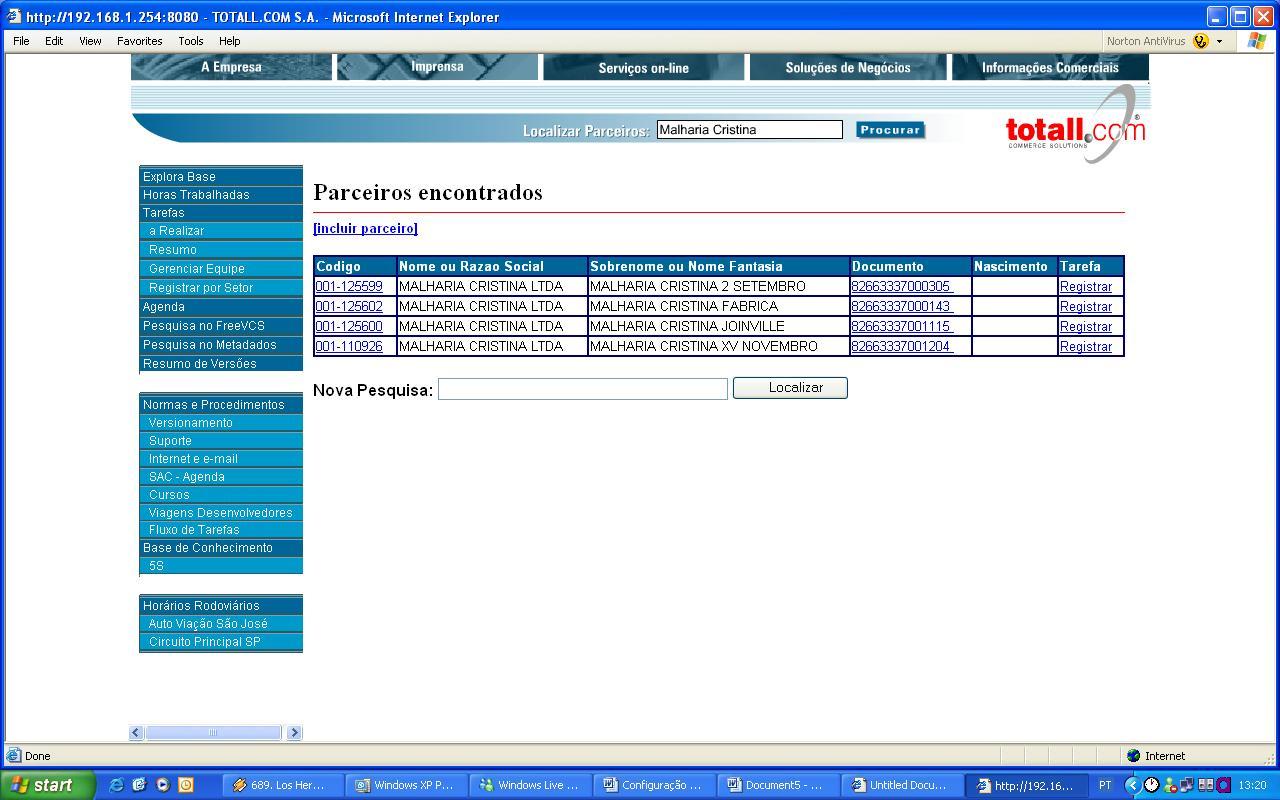Image resolution: width=1280 pixels, height=800 pixels.
Task: Launch the orange quick launch icon beside Media Player
Action: tap(185, 785)
